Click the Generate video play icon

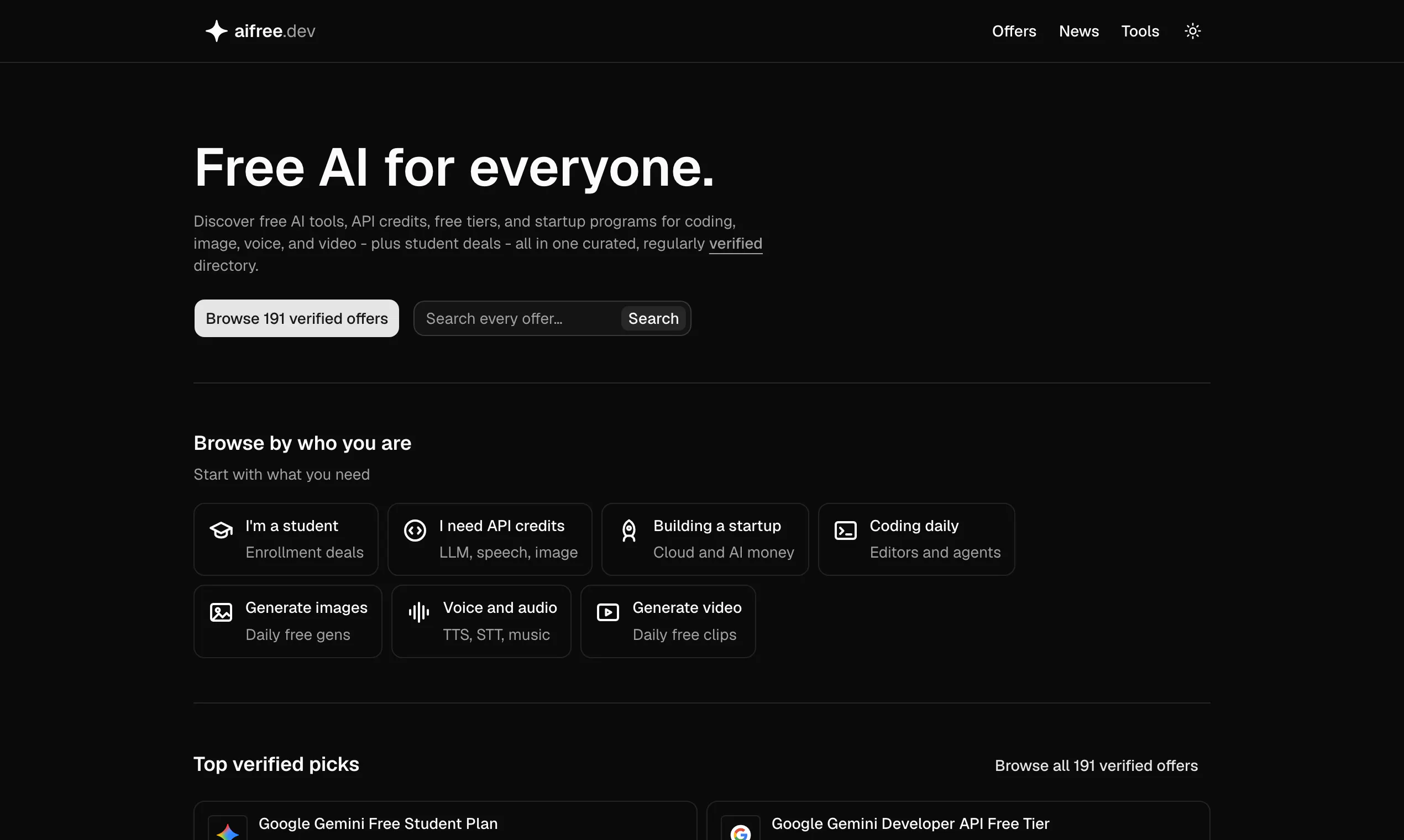pos(608,612)
